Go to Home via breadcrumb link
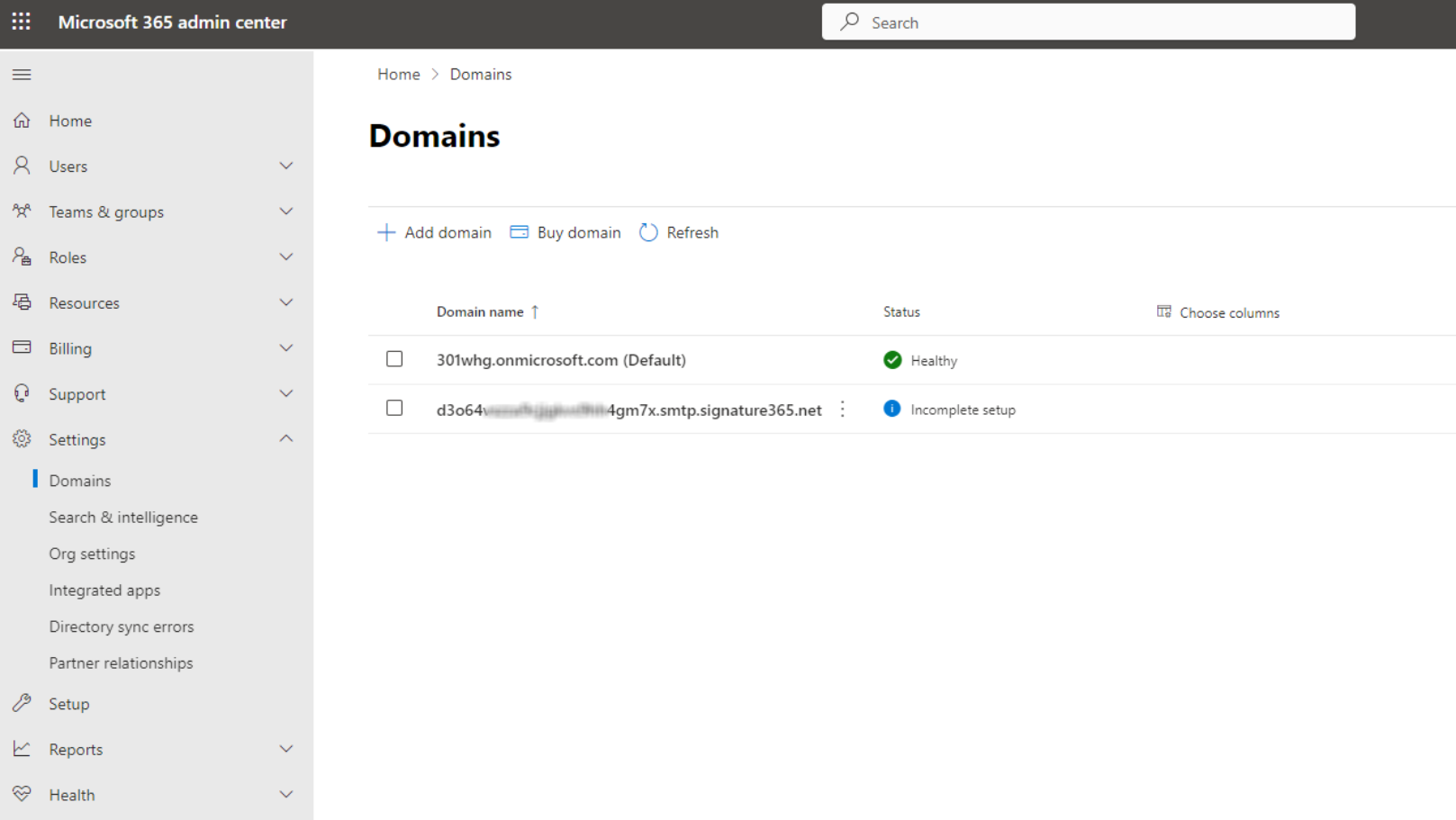Image resolution: width=1456 pixels, height=820 pixels. [399, 74]
